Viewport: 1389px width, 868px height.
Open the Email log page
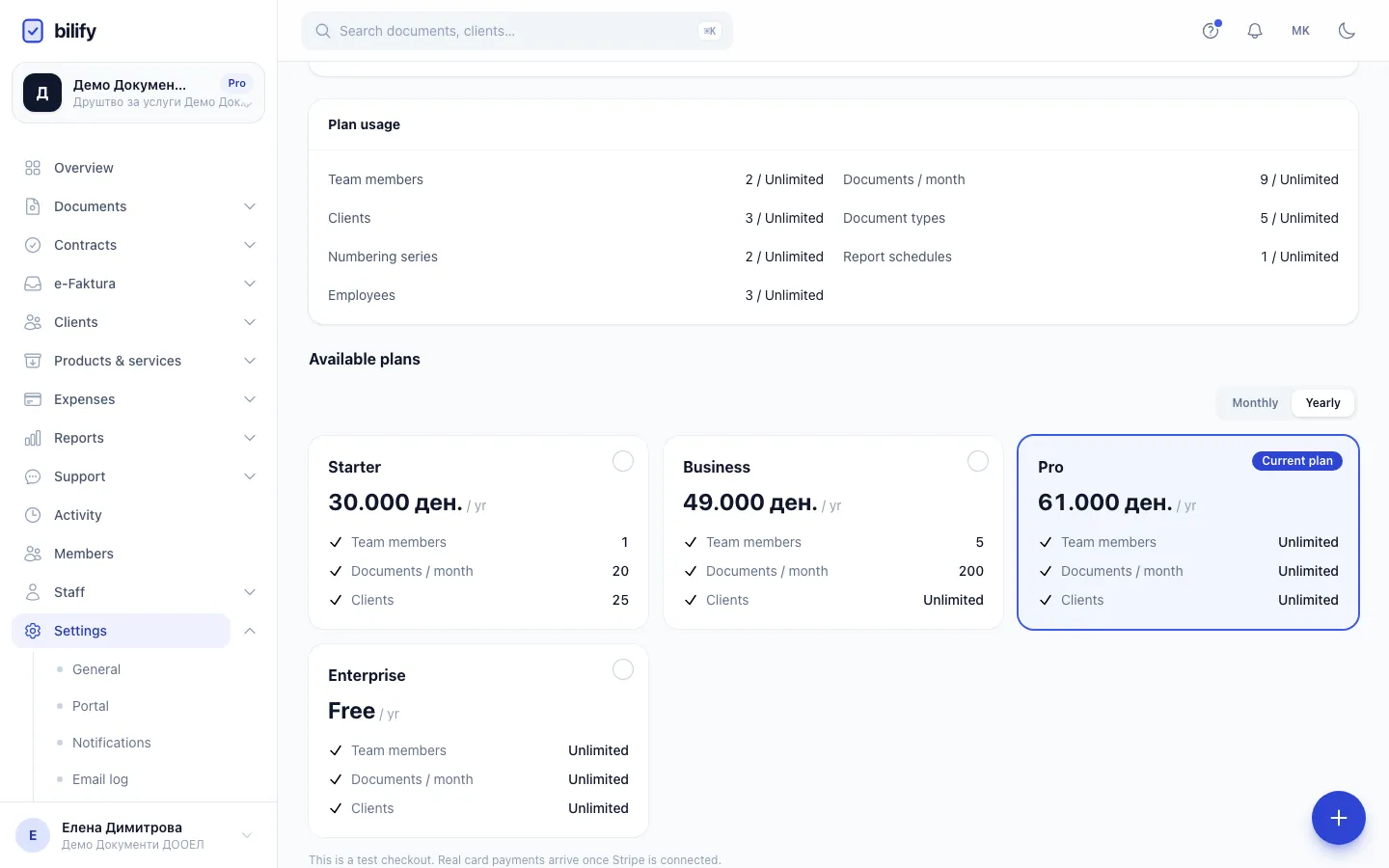click(100, 779)
